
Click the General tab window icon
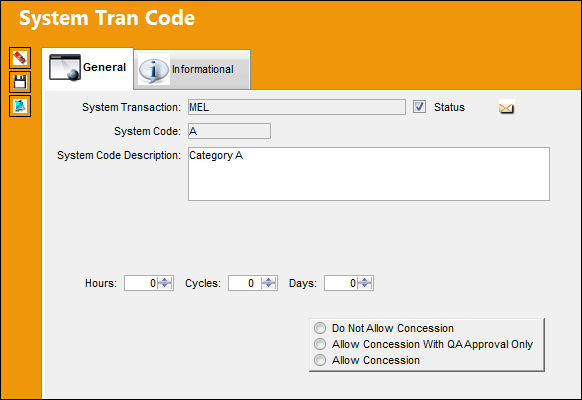65,67
